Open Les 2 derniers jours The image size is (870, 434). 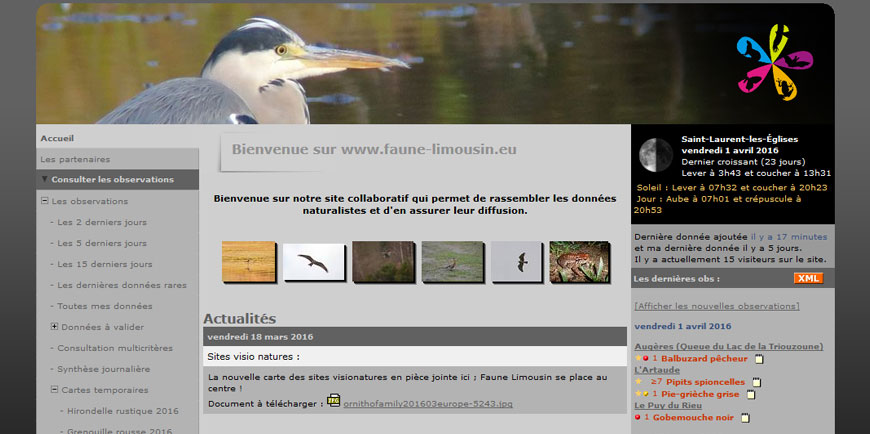click(102, 222)
